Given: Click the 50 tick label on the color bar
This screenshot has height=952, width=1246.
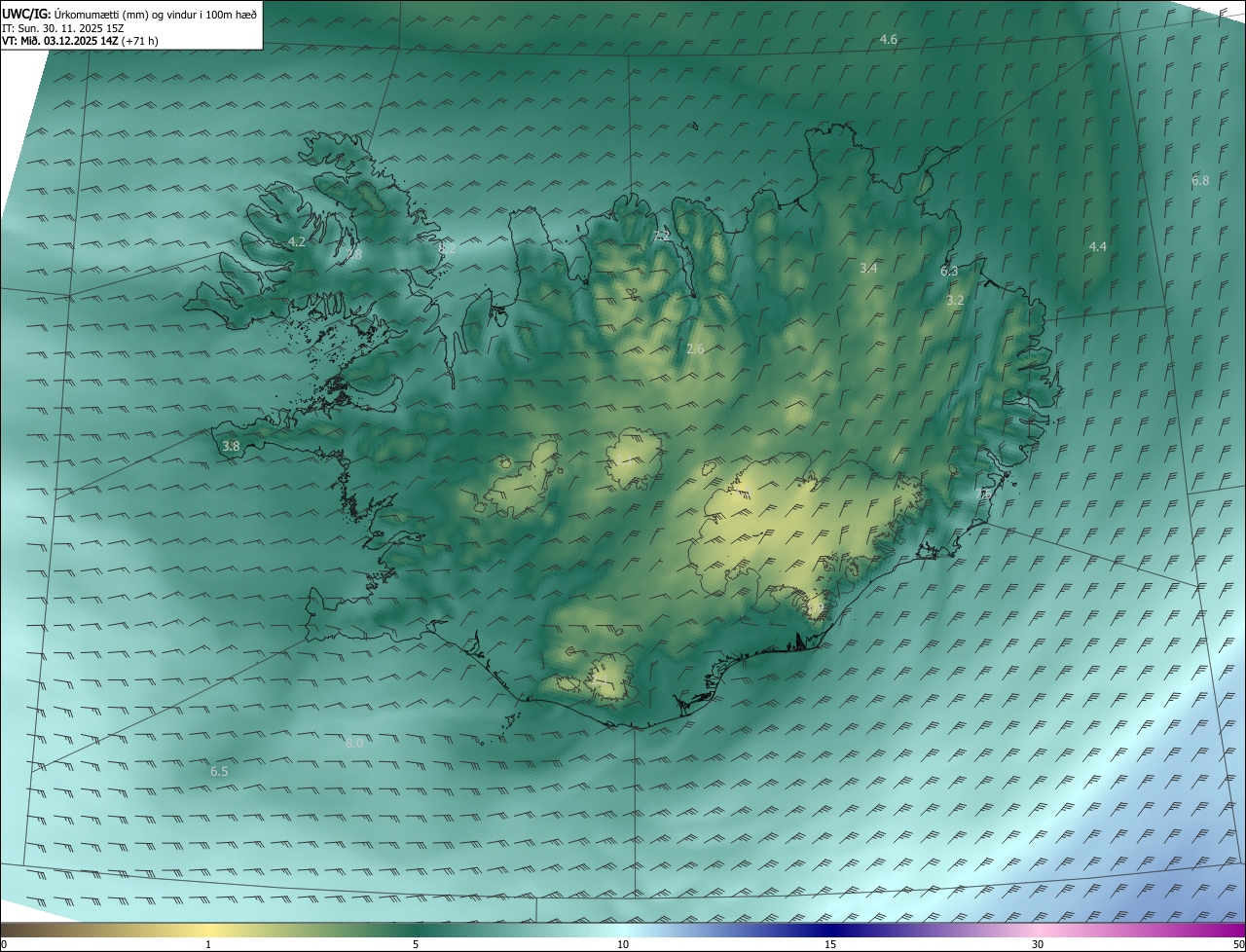Looking at the screenshot, I should (x=1238, y=944).
